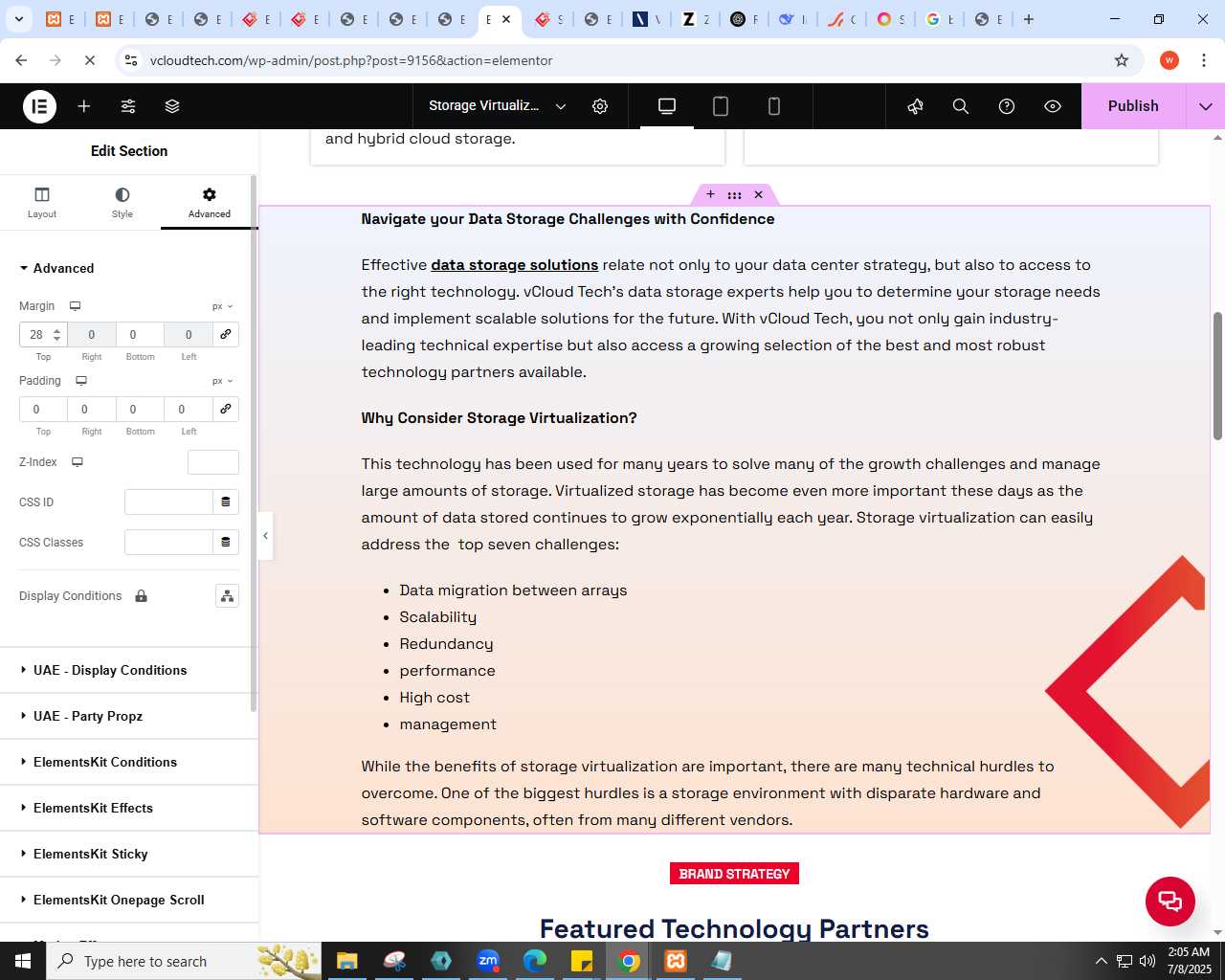Toggle the Margin link values icon
This screenshot has width=1225, height=980.
coord(226,334)
